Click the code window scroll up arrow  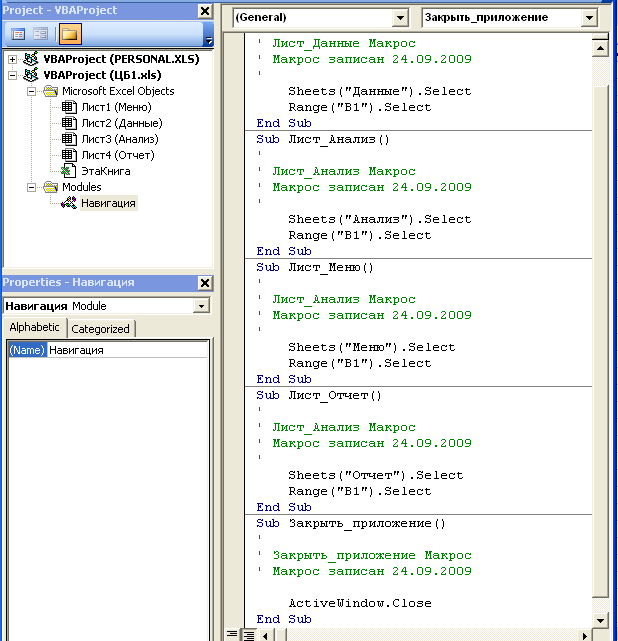point(600,49)
